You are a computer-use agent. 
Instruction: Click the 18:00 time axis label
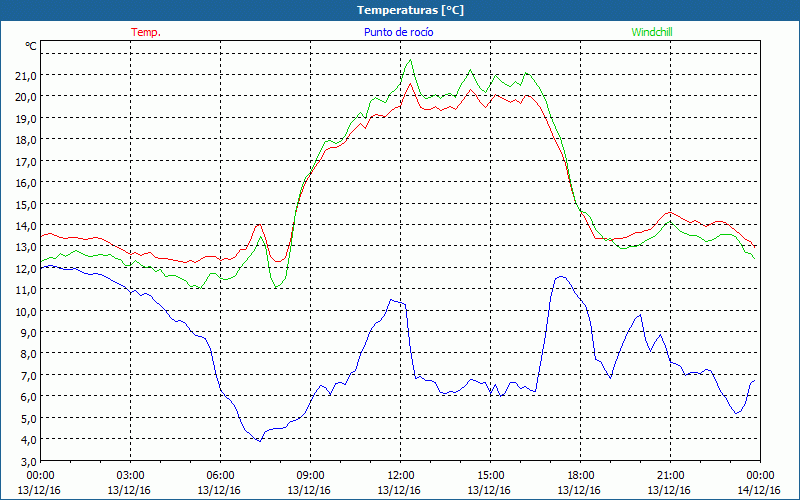click(x=580, y=476)
